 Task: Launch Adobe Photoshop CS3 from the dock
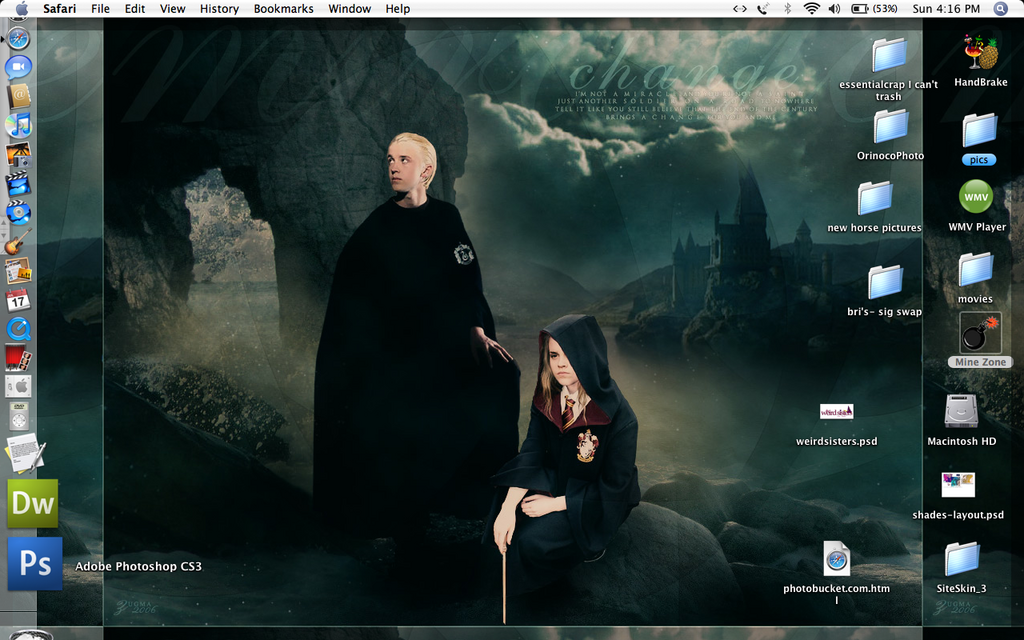[35, 564]
